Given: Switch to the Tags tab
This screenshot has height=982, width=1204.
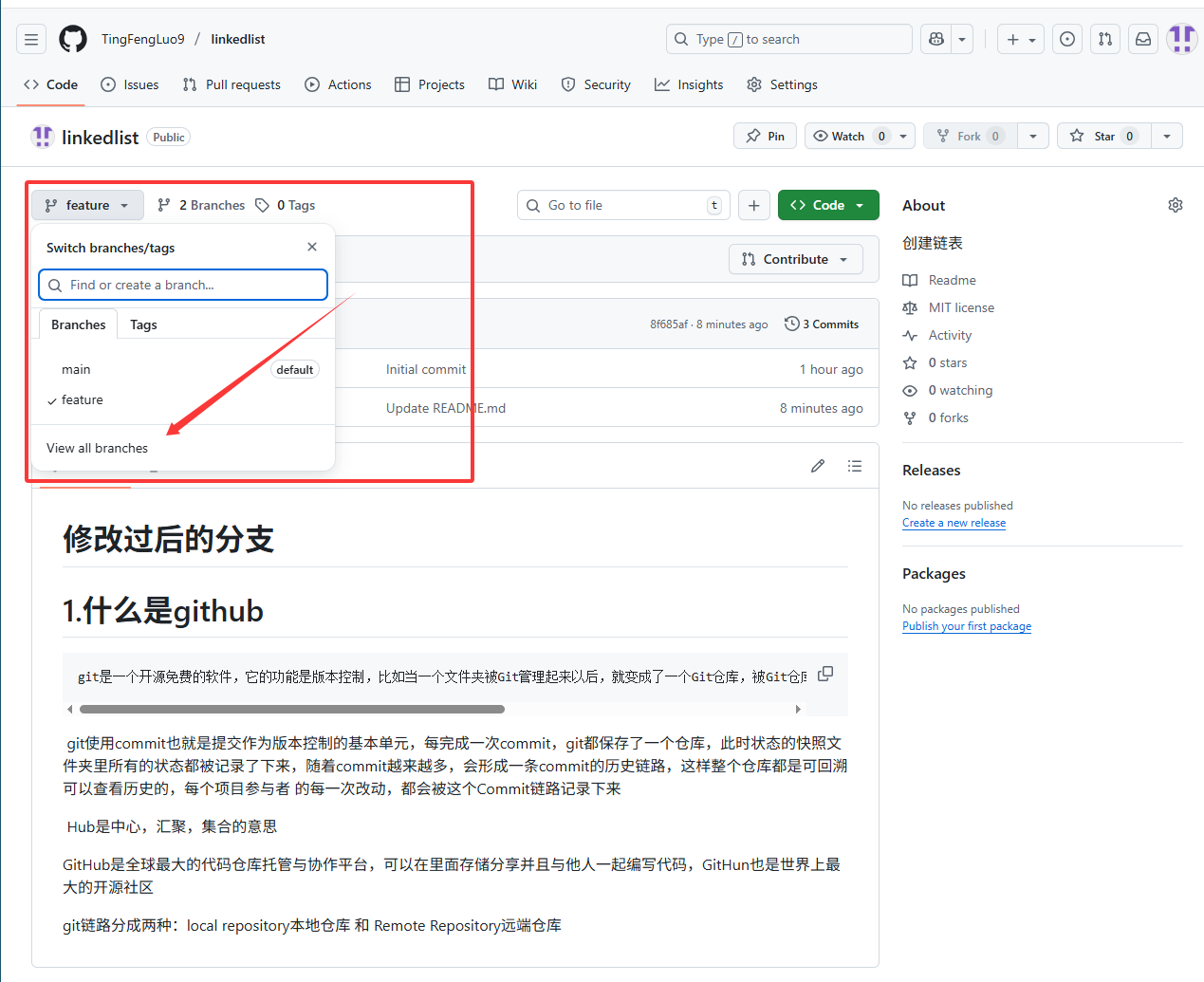Looking at the screenshot, I should [x=143, y=324].
